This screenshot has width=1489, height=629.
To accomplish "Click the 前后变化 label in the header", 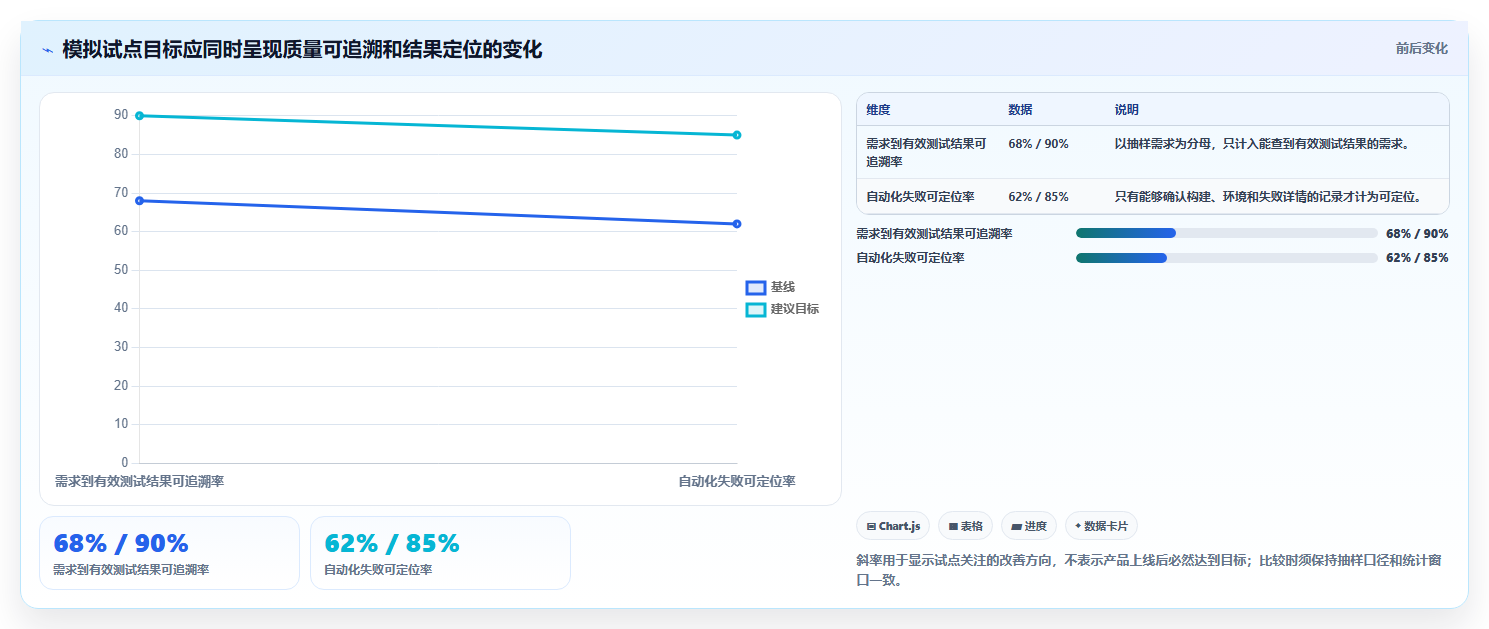I will point(1421,49).
